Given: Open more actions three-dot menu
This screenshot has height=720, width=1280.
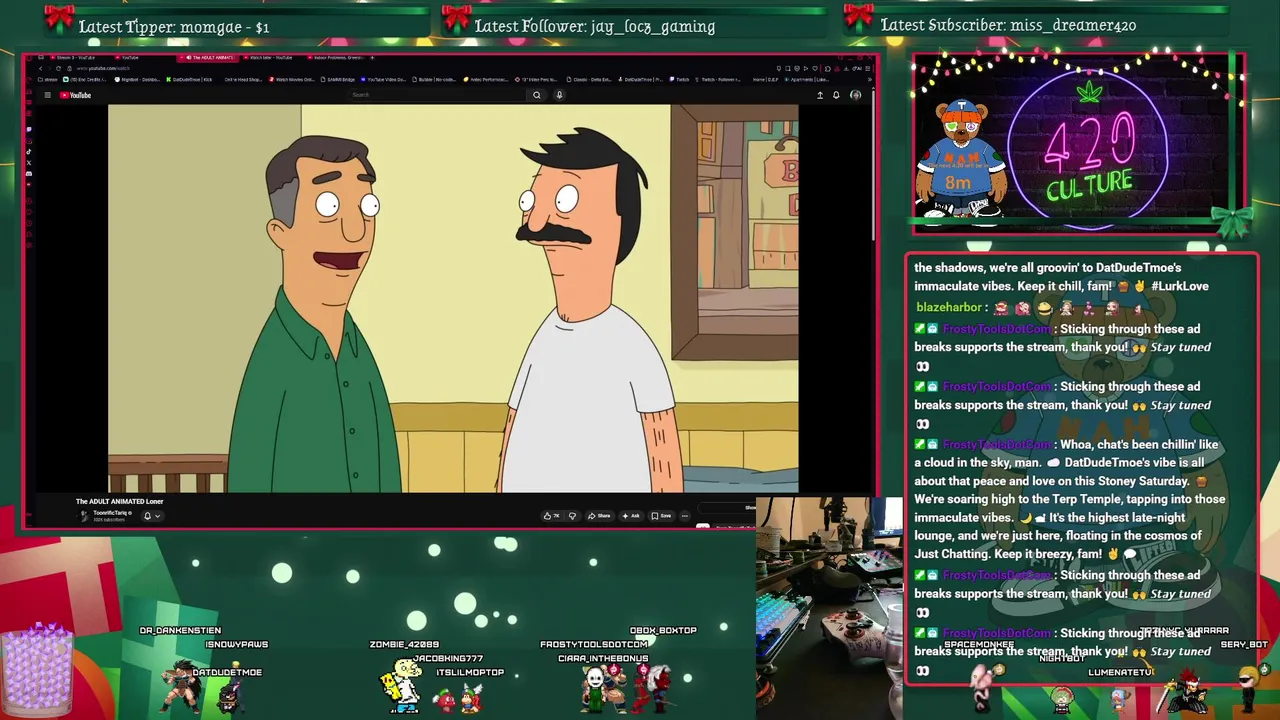Looking at the screenshot, I should (x=685, y=516).
